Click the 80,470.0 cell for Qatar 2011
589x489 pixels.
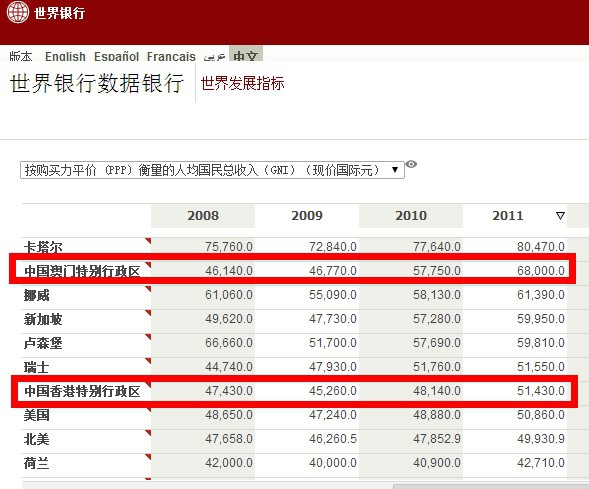point(541,247)
